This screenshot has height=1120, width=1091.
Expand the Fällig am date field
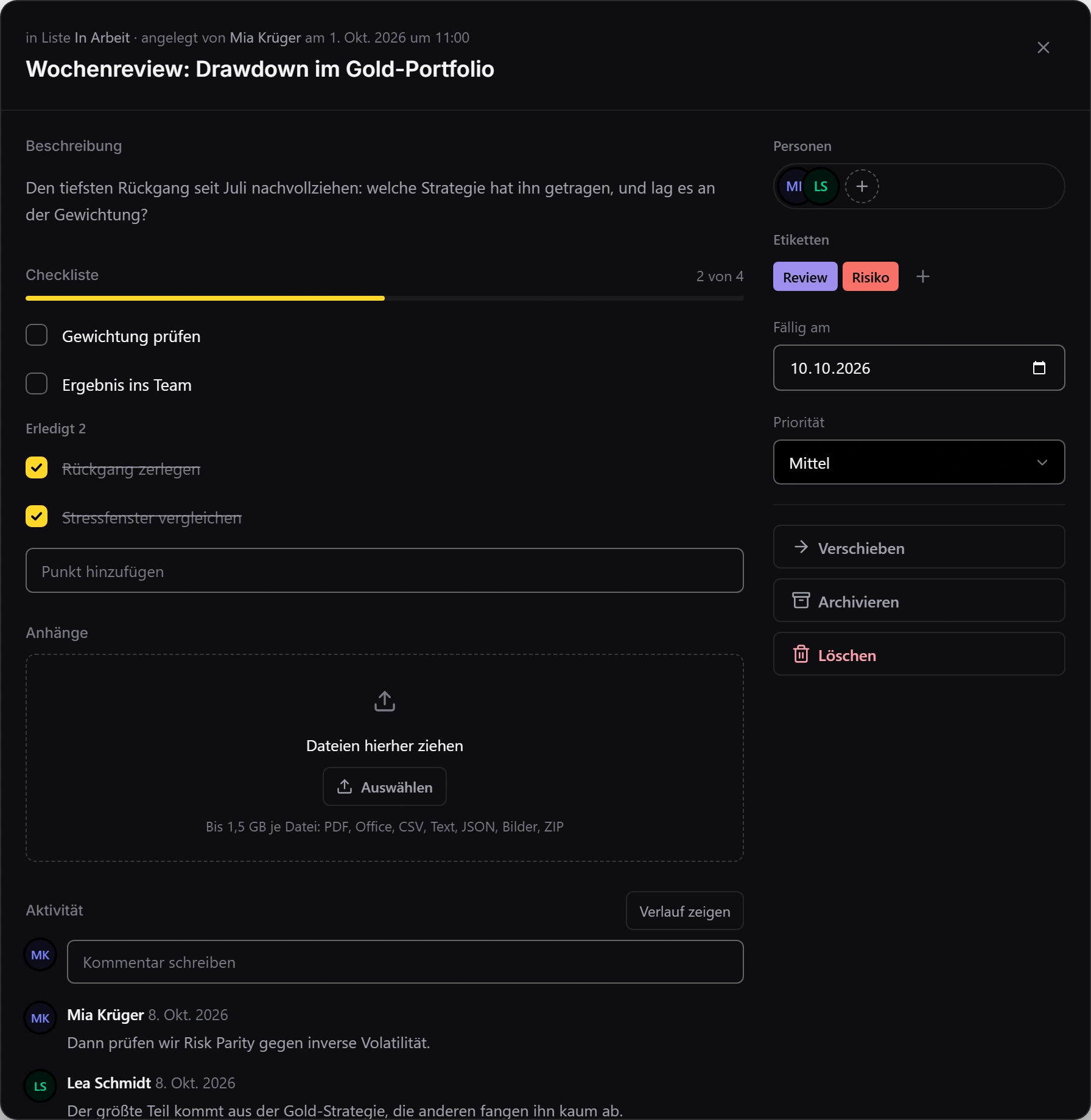pos(919,368)
